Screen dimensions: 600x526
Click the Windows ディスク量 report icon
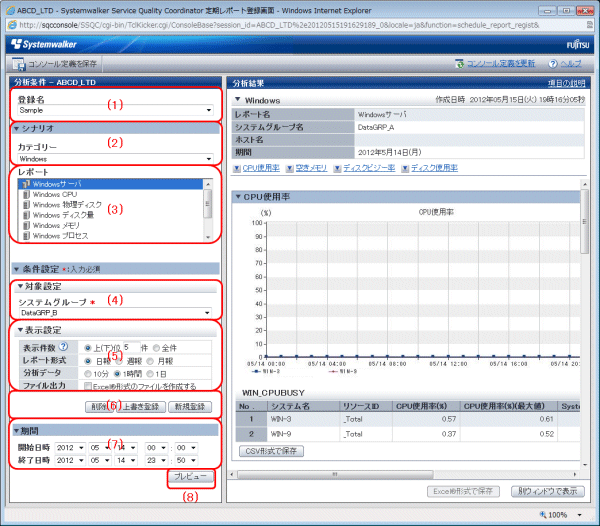26,215
